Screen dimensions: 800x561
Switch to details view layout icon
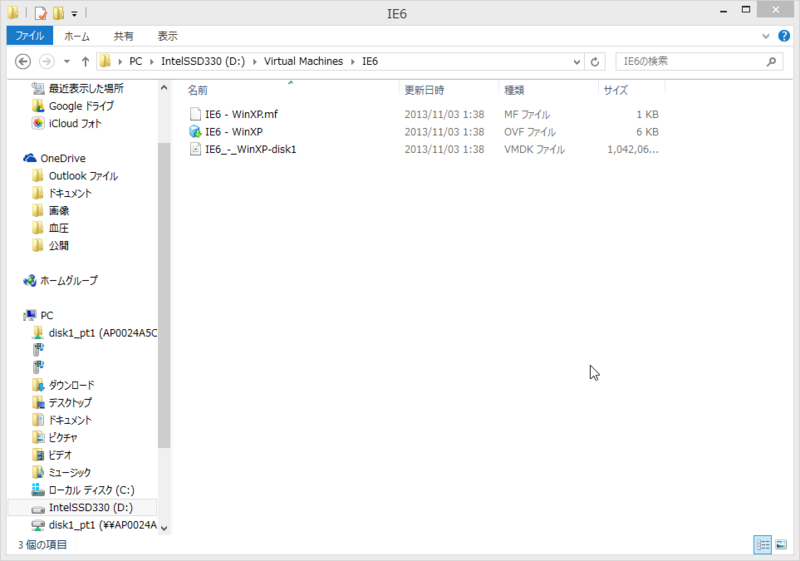pyautogui.click(x=763, y=545)
